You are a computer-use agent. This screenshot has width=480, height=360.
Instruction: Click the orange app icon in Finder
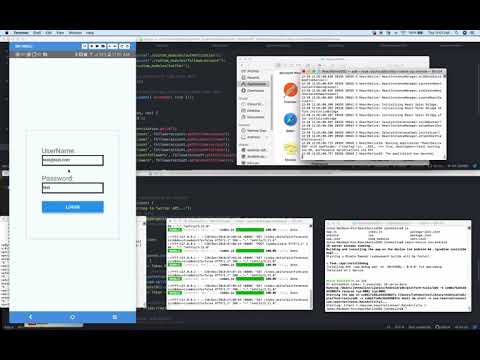click(290, 90)
